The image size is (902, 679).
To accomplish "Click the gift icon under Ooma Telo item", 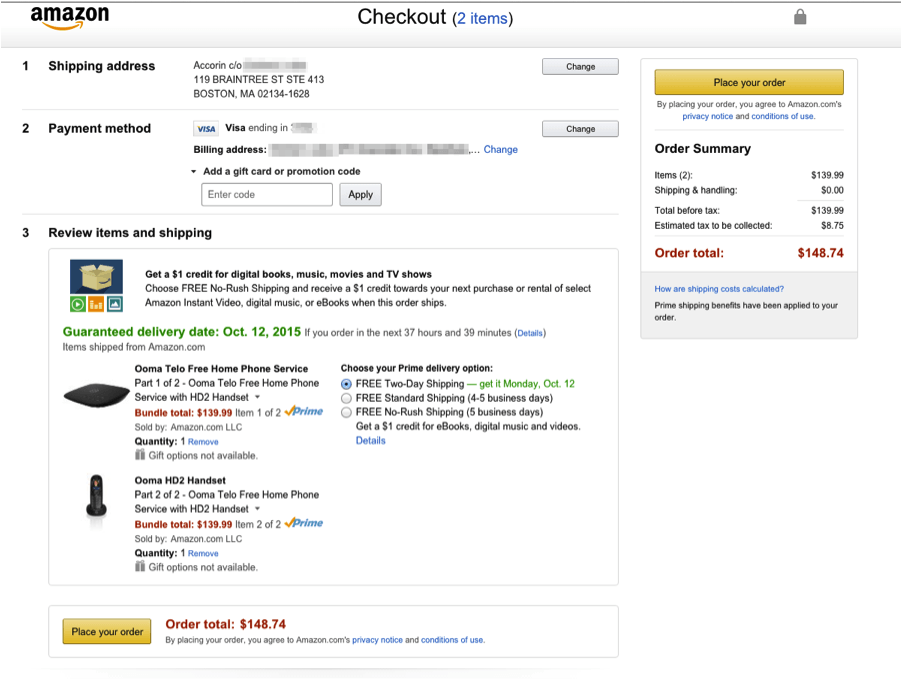I will tap(140, 455).
